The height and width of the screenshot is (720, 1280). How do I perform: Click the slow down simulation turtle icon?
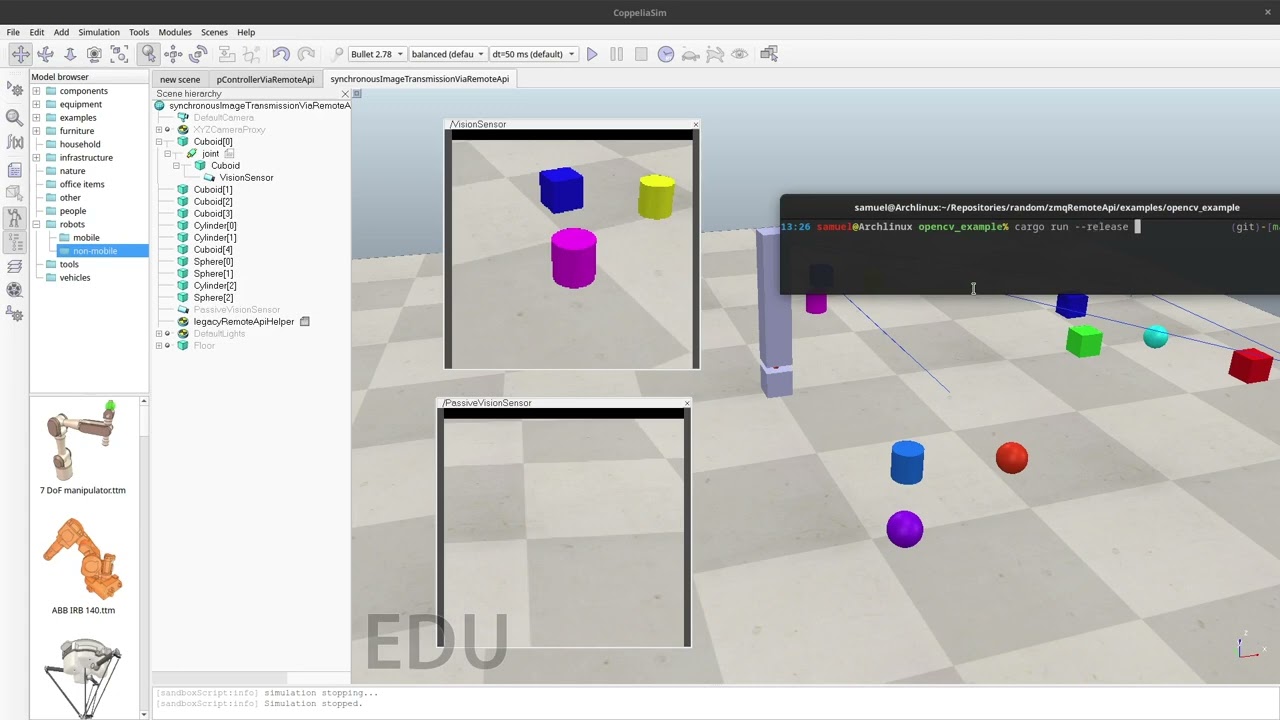691,54
